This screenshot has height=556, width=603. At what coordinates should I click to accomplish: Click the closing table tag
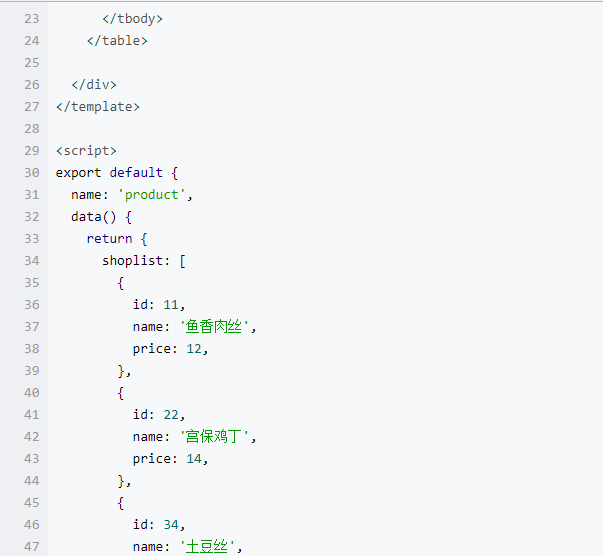point(117,40)
